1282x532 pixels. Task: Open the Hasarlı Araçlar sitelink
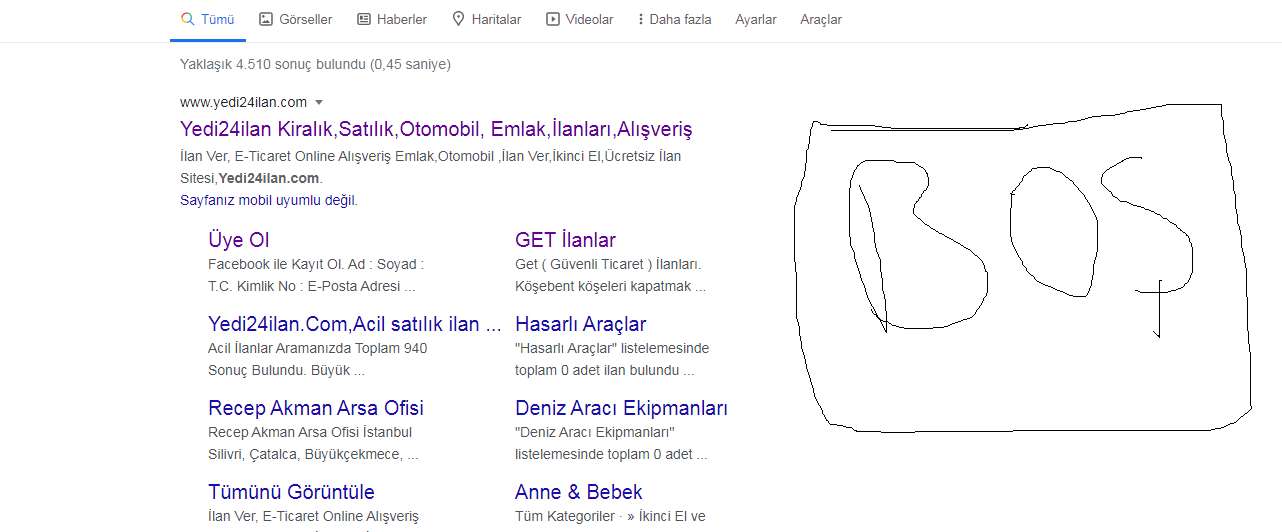pyautogui.click(x=581, y=324)
